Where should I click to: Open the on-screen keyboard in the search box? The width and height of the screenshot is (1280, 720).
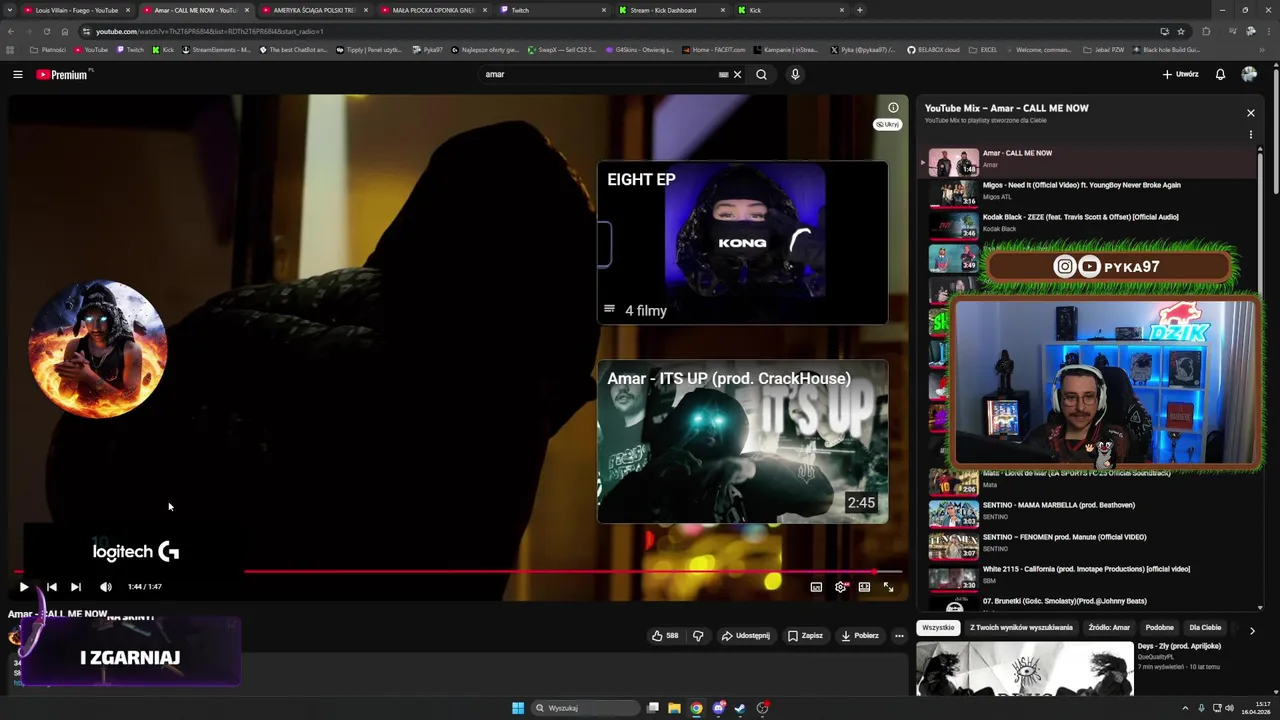723,74
